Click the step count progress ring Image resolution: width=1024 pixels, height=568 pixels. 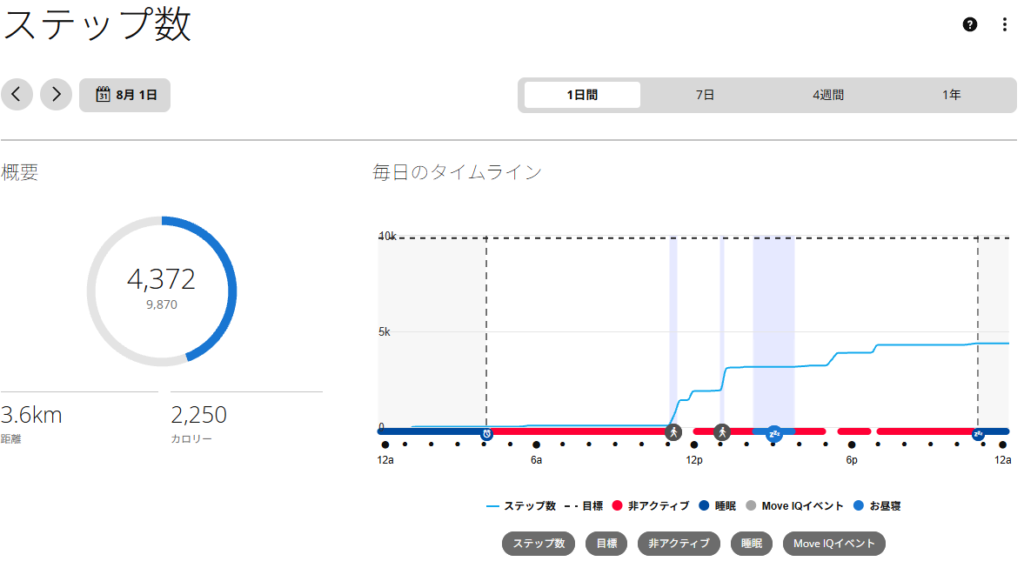pos(162,291)
